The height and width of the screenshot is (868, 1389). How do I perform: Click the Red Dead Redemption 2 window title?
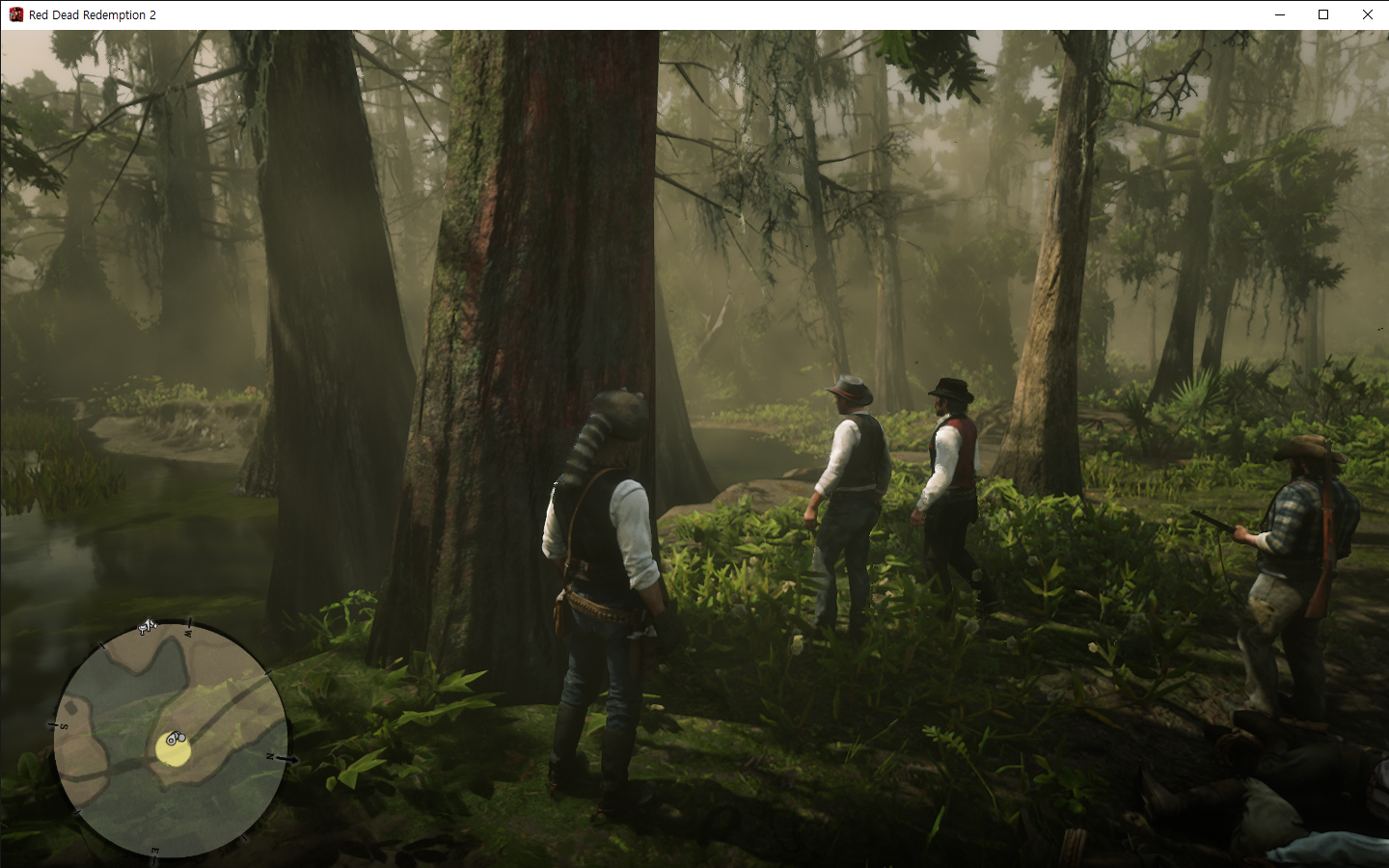click(93, 14)
